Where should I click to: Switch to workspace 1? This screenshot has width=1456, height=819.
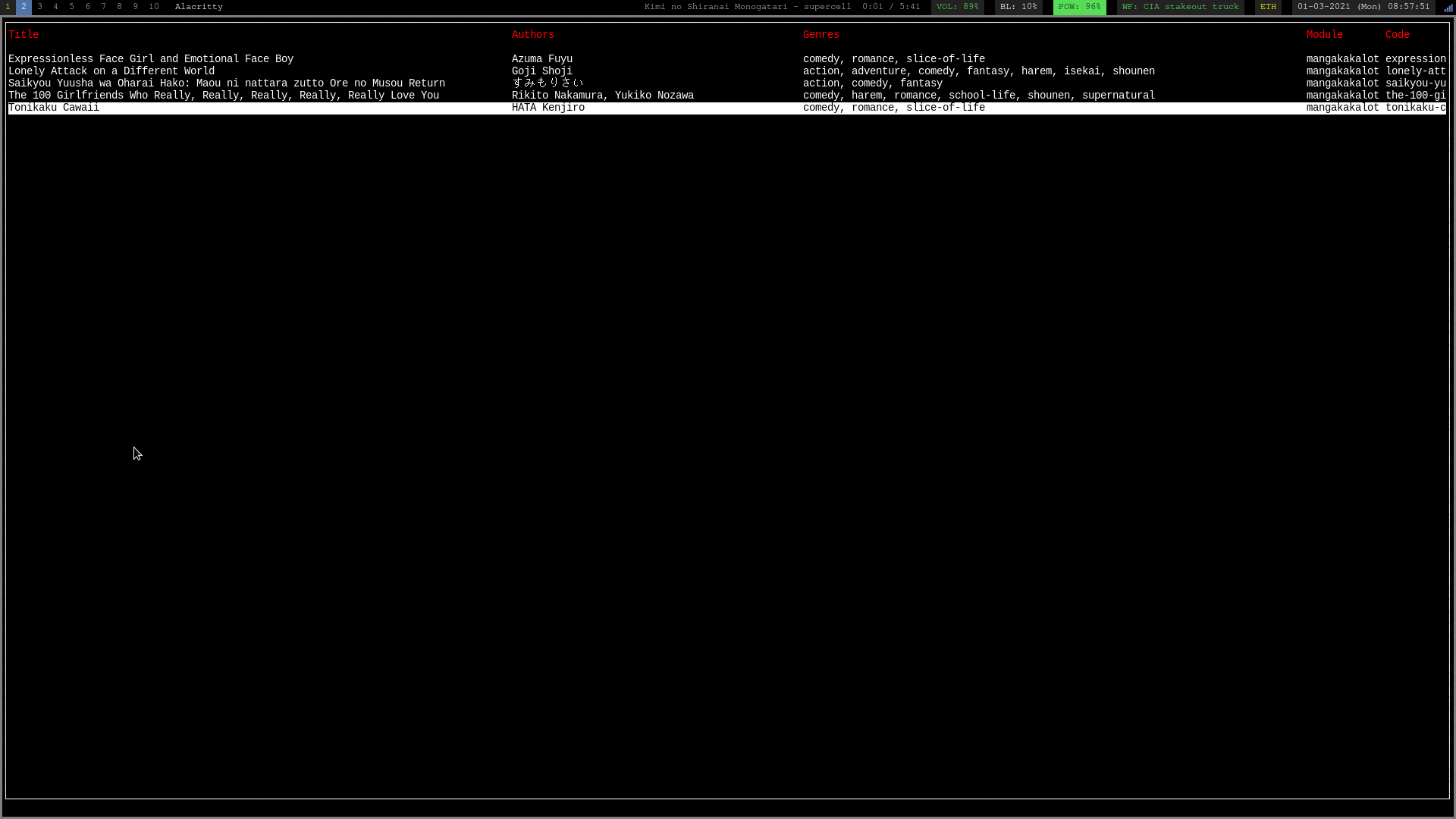tap(8, 7)
